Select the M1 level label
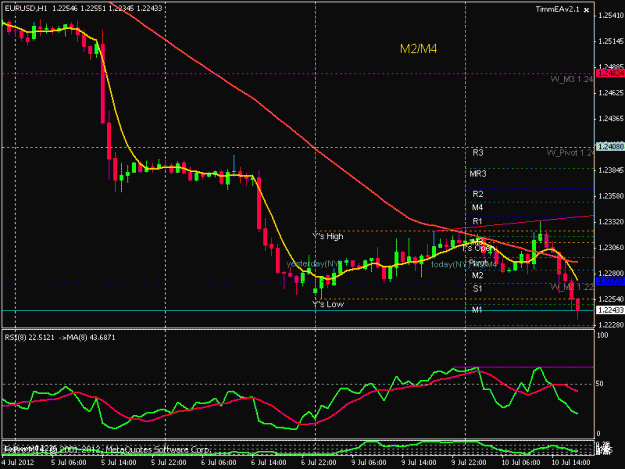 [x=477, y=310]
